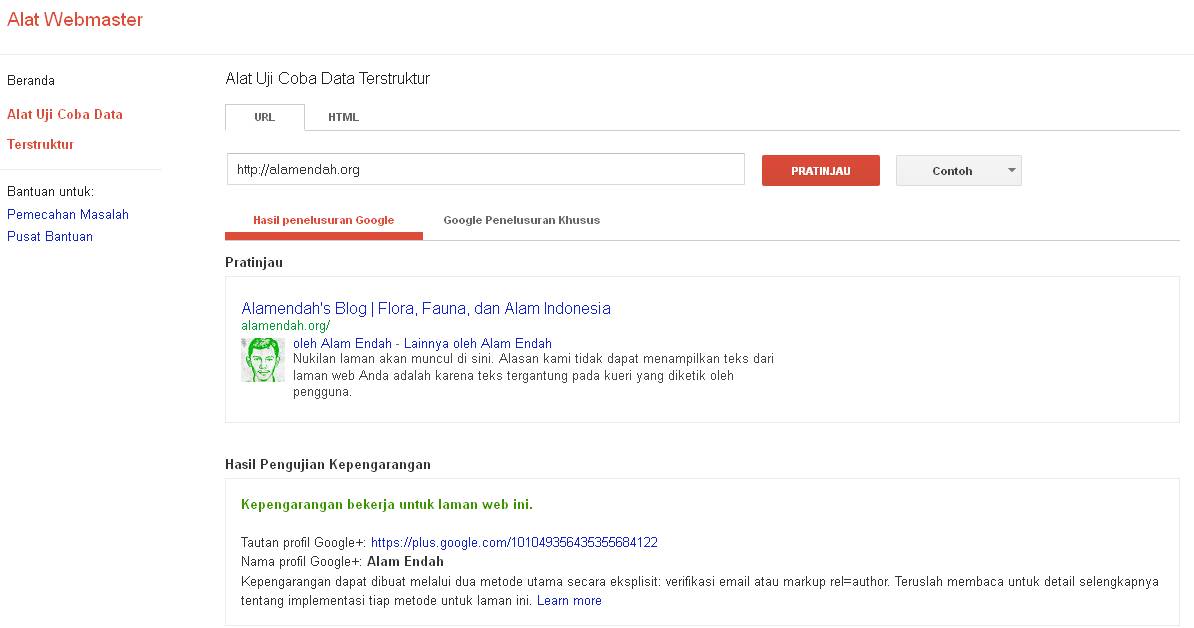Click the Alat Webmaster header title
1194x628 pixels.
click(75, 20)
